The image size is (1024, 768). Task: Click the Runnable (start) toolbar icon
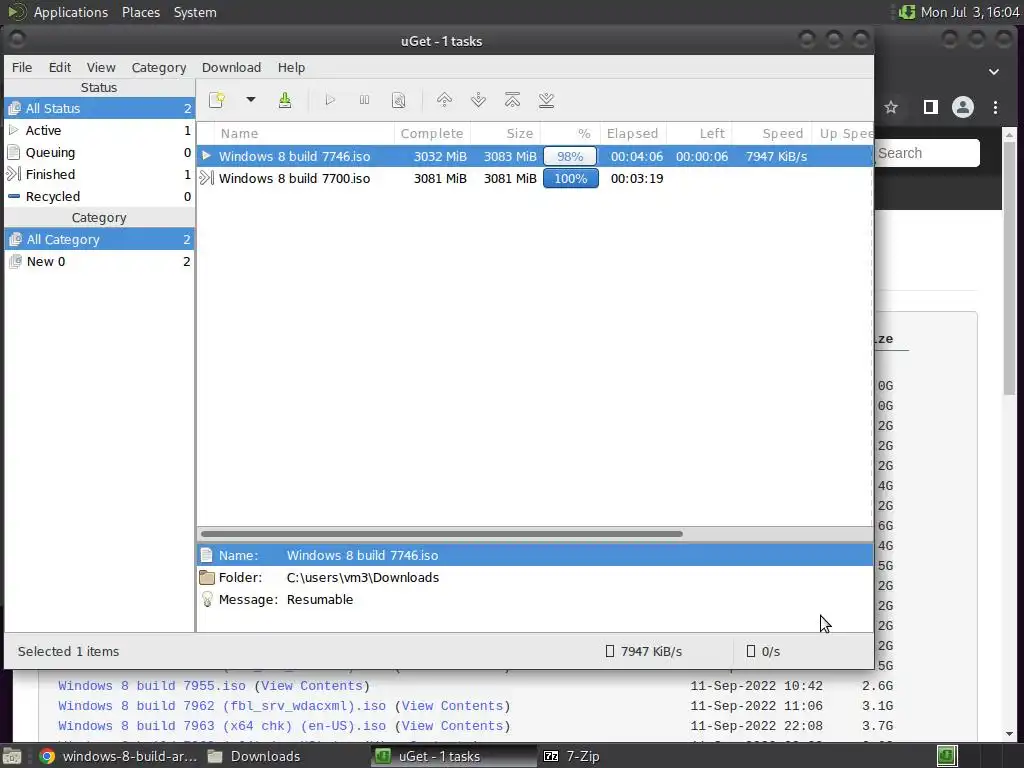pos(330,100)
